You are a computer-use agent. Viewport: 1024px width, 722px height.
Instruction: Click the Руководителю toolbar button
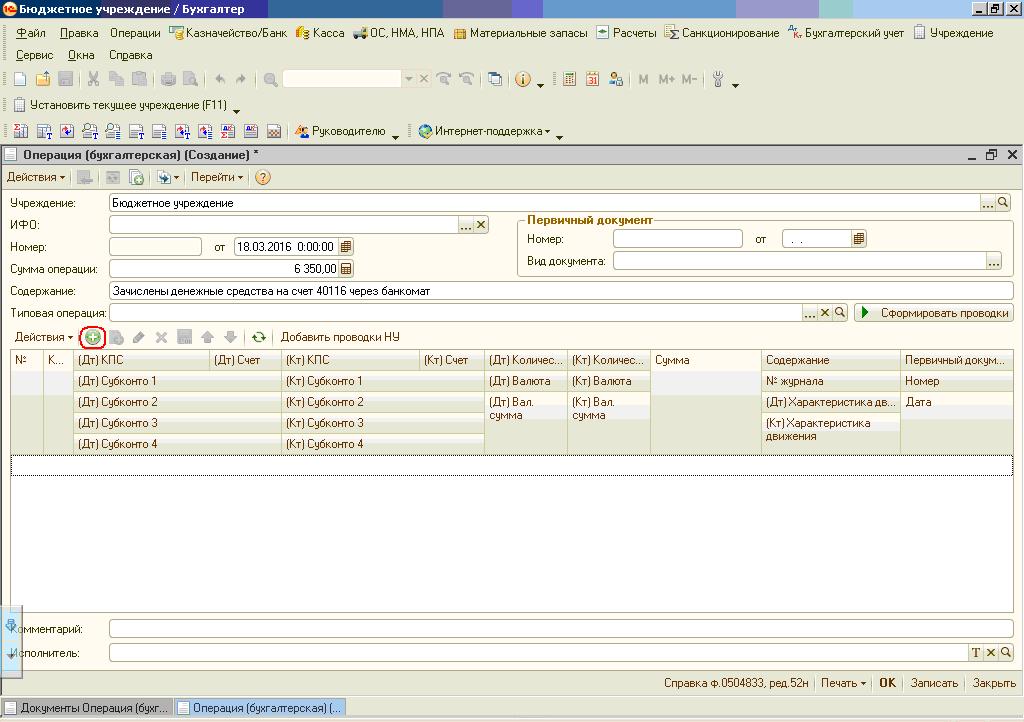[340, 131]
